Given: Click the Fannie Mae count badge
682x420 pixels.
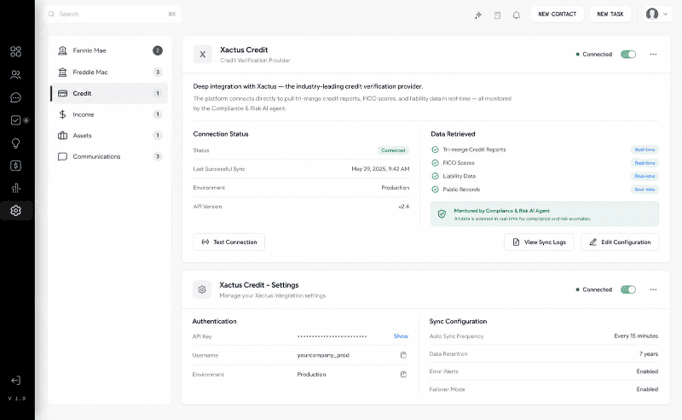Looking at the screenshot, I should [157, 50].
